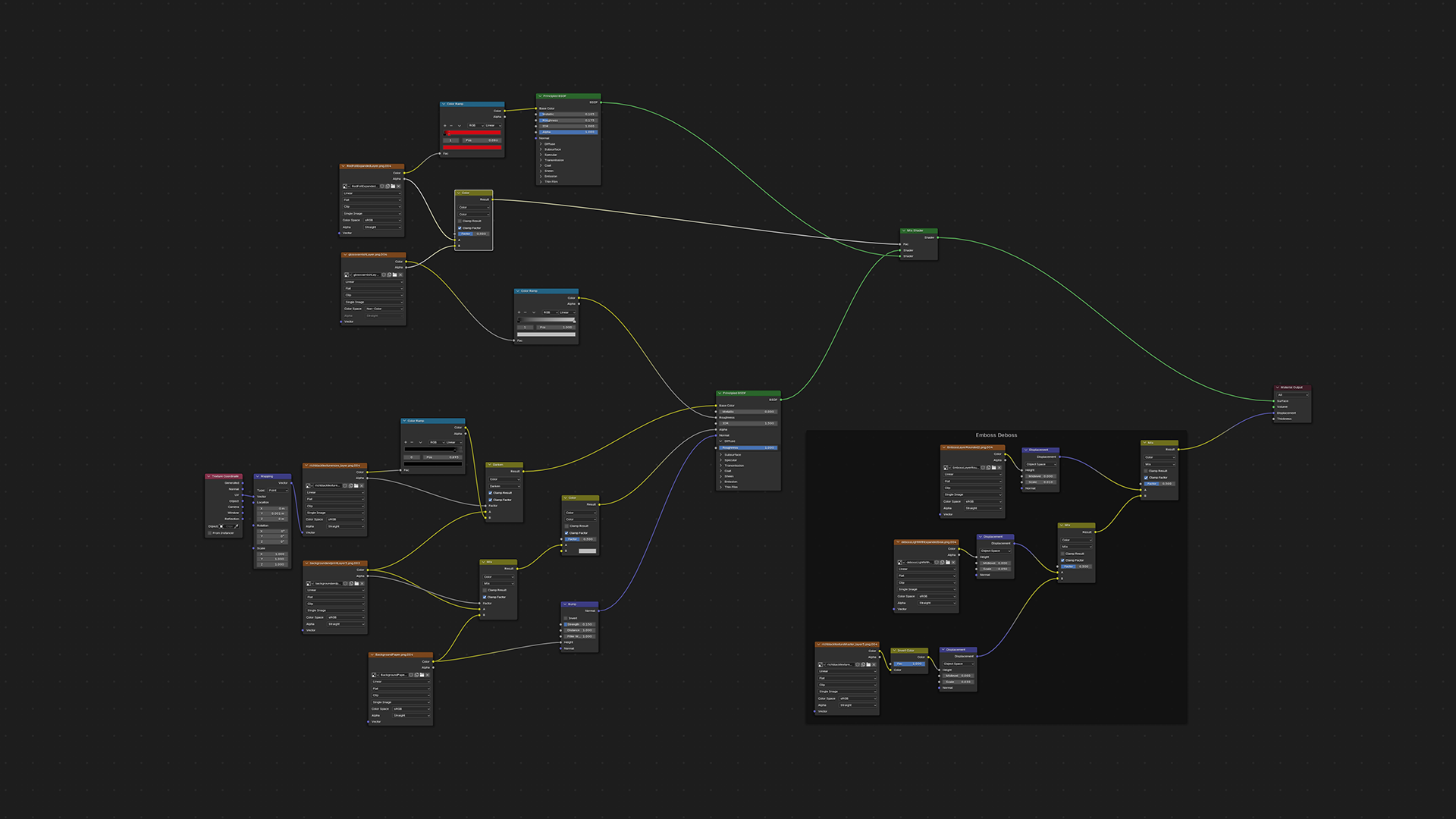Open the Material Output target dropdown
The height and width of the screenshot is (819, 1456).
[x=1293, y=394]
